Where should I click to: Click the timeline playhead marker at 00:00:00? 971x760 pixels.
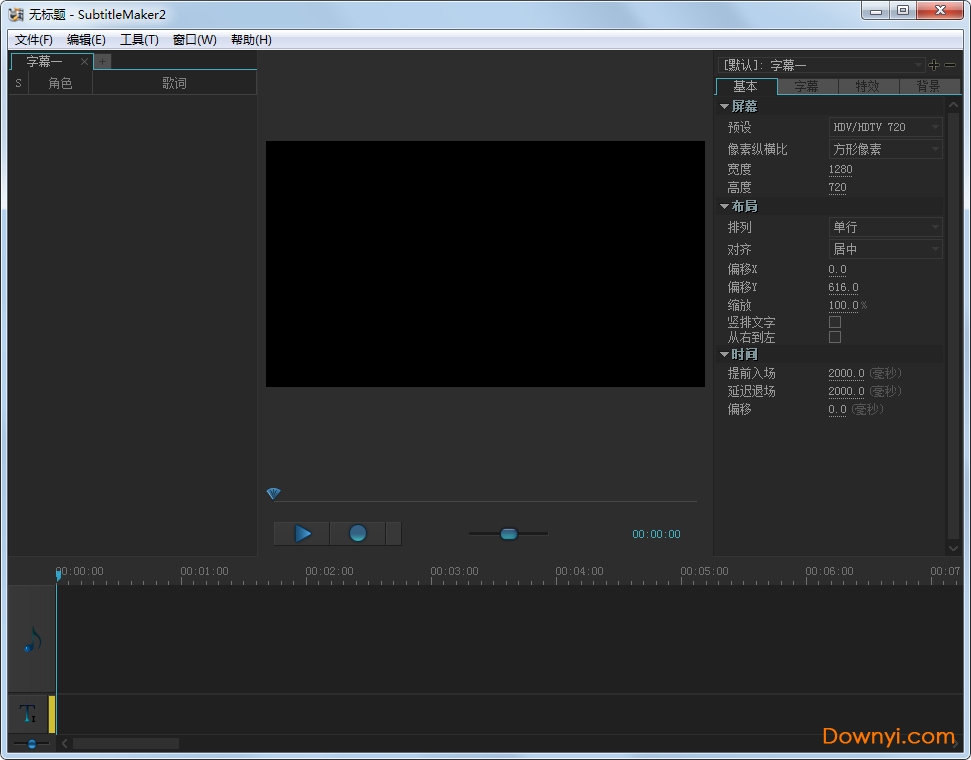pyautogui.click(x=58, y=575)
